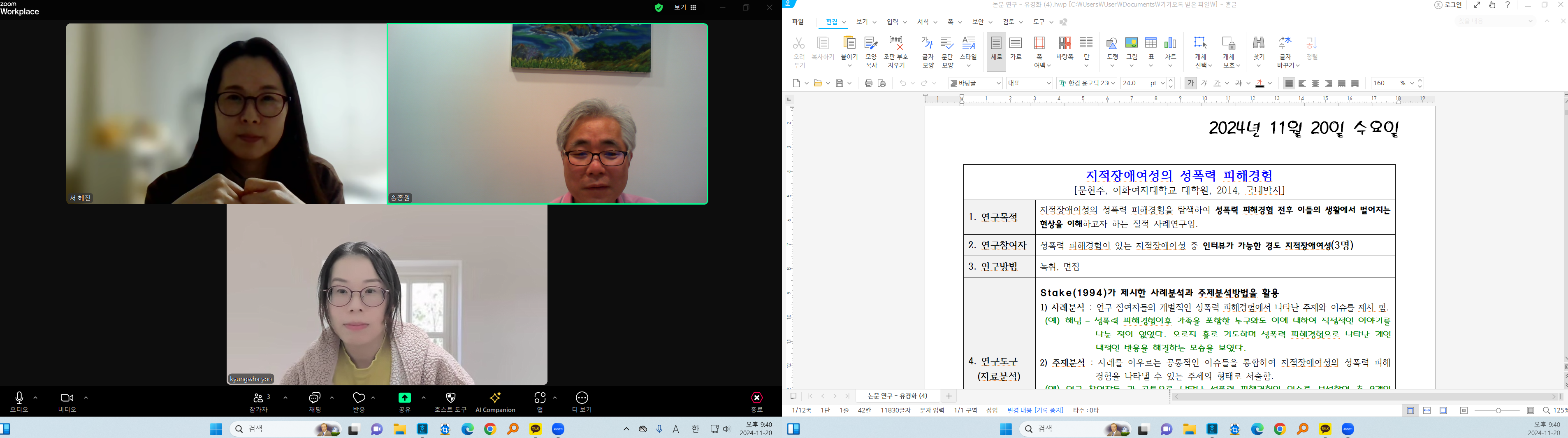
Task: Click 변경 내용 [기록 중지] status link
Action: click(1035, 410)
